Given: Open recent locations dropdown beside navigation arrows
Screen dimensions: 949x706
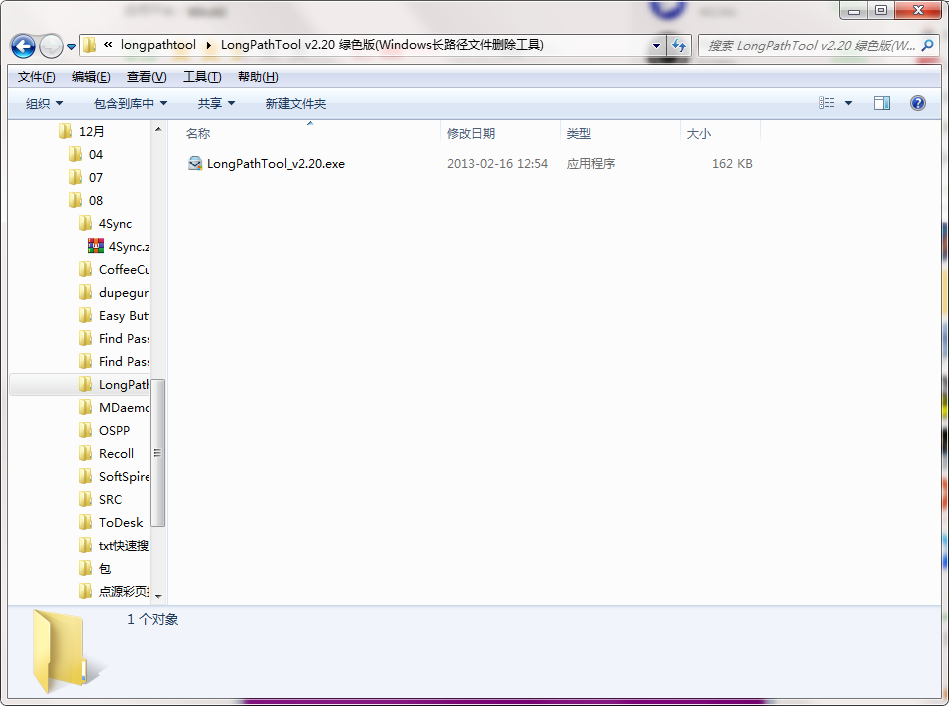Looking at the screenshot, I should click(x=71, y=47).
